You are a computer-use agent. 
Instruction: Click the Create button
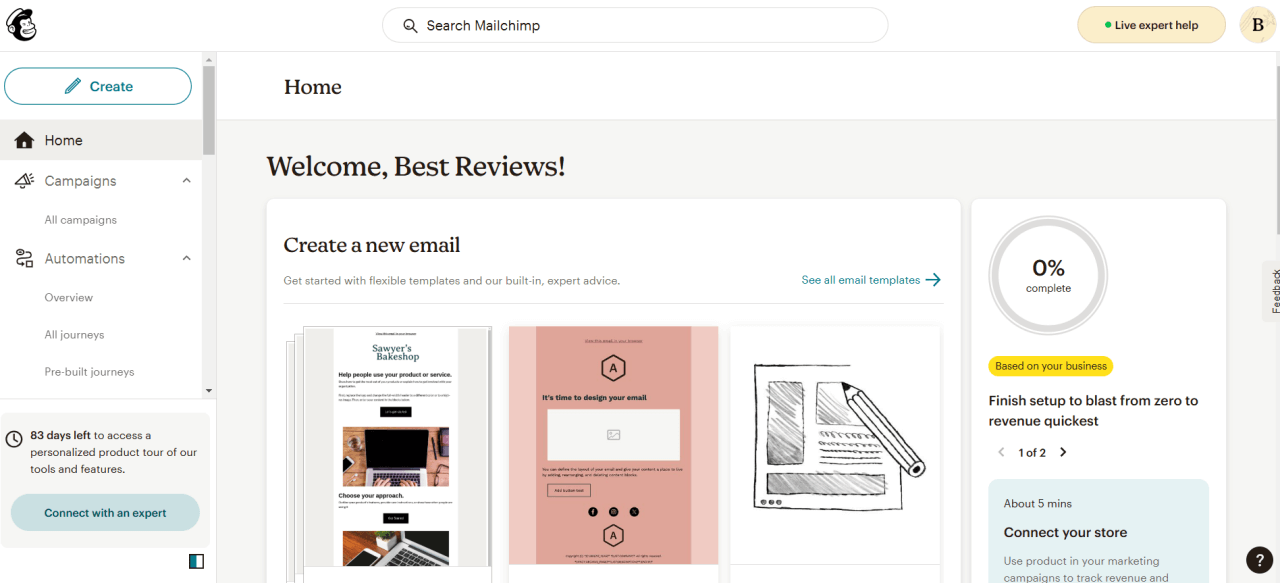pos(97,86)
